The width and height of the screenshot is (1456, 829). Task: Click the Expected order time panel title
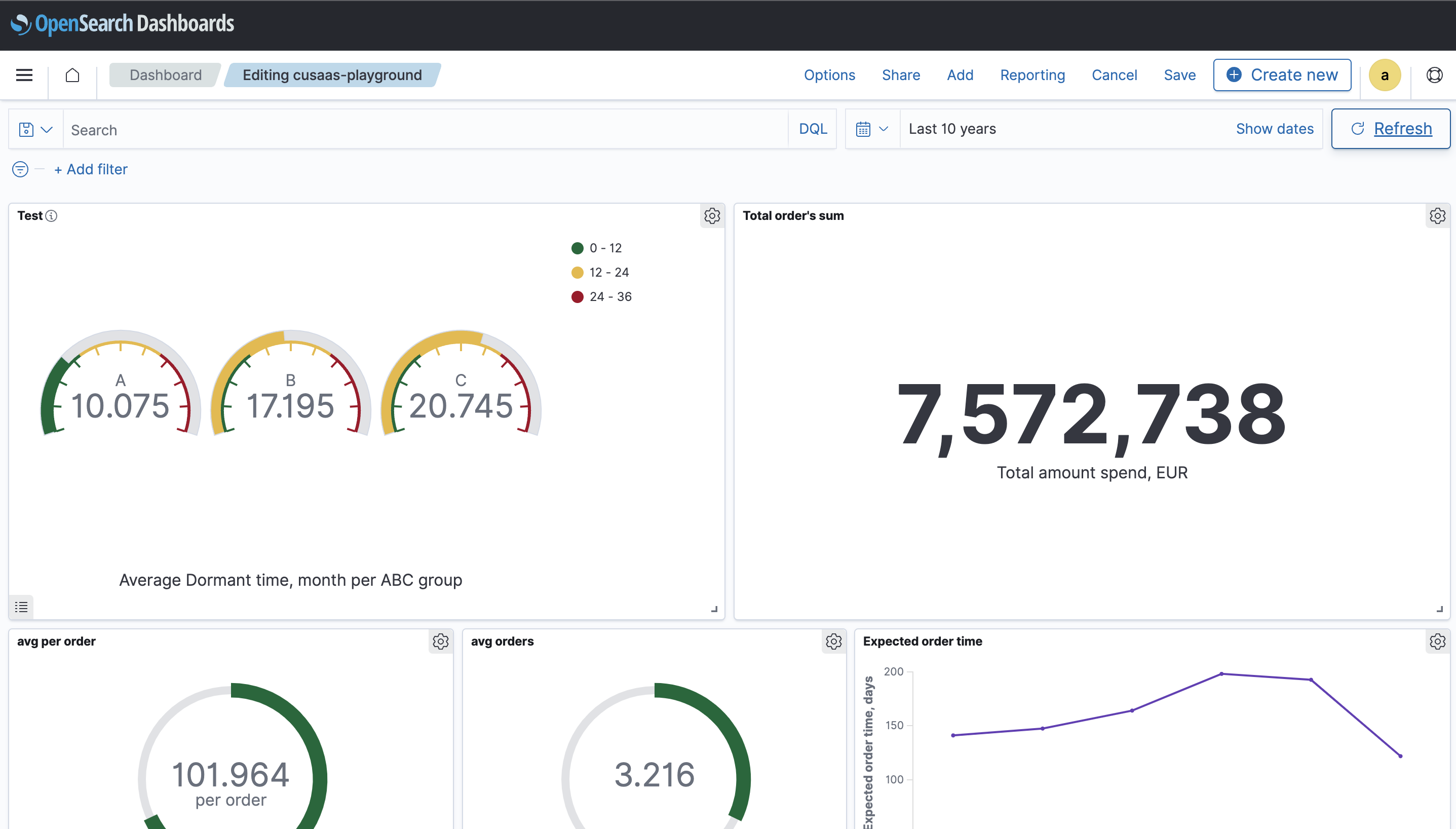pyautogui.click(x=922, y=641)
